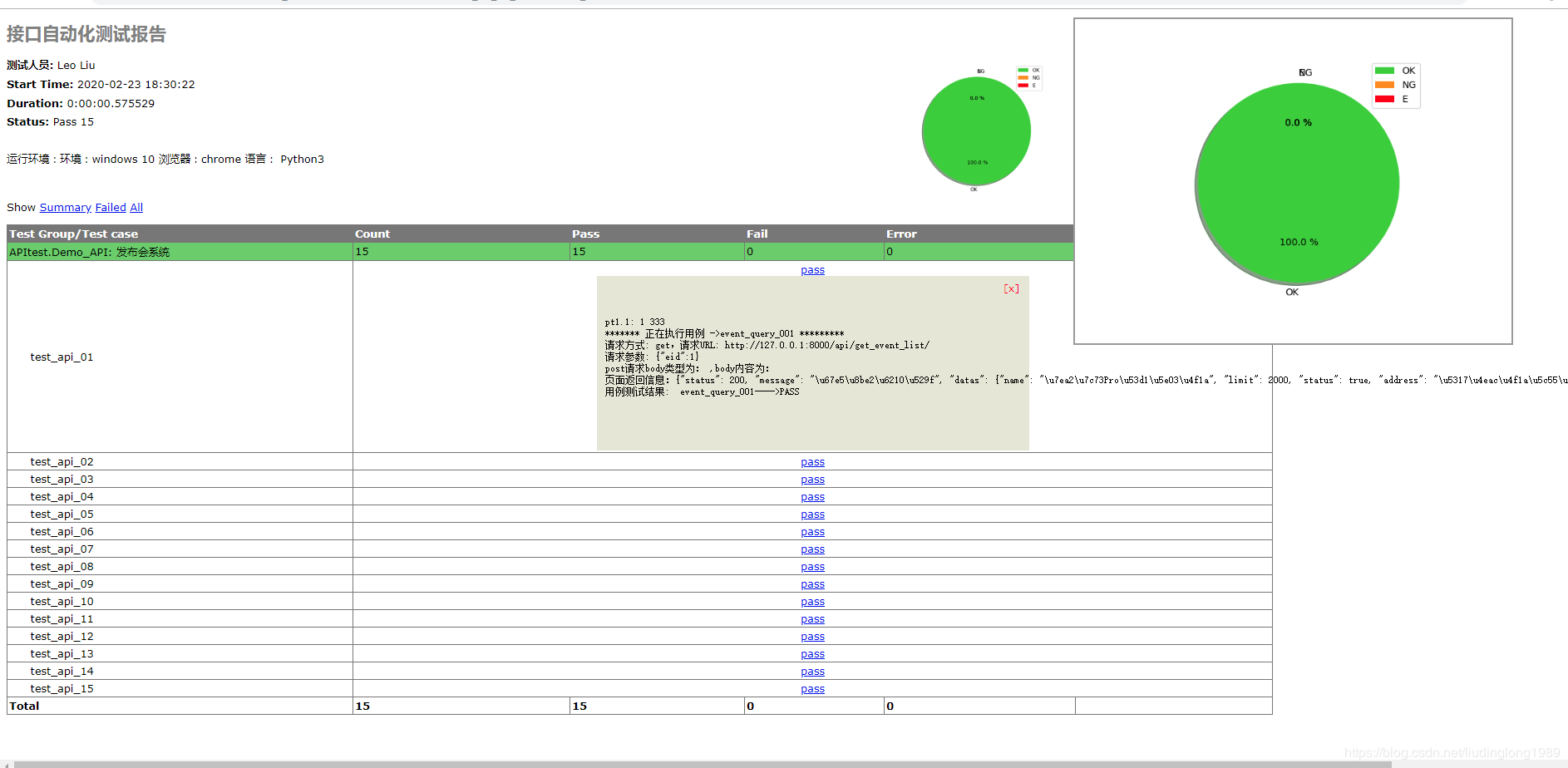The image size is (1568, 768).
Task: Click the Total row label
Action: pos(24,706)
